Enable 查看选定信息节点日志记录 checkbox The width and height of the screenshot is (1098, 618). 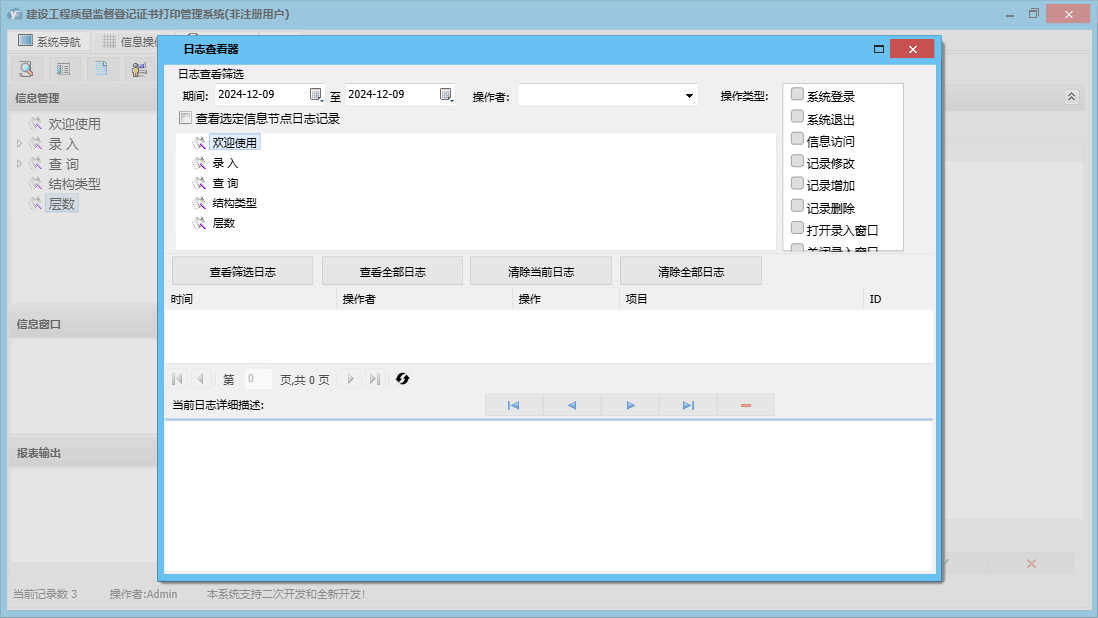pos(186,118)
